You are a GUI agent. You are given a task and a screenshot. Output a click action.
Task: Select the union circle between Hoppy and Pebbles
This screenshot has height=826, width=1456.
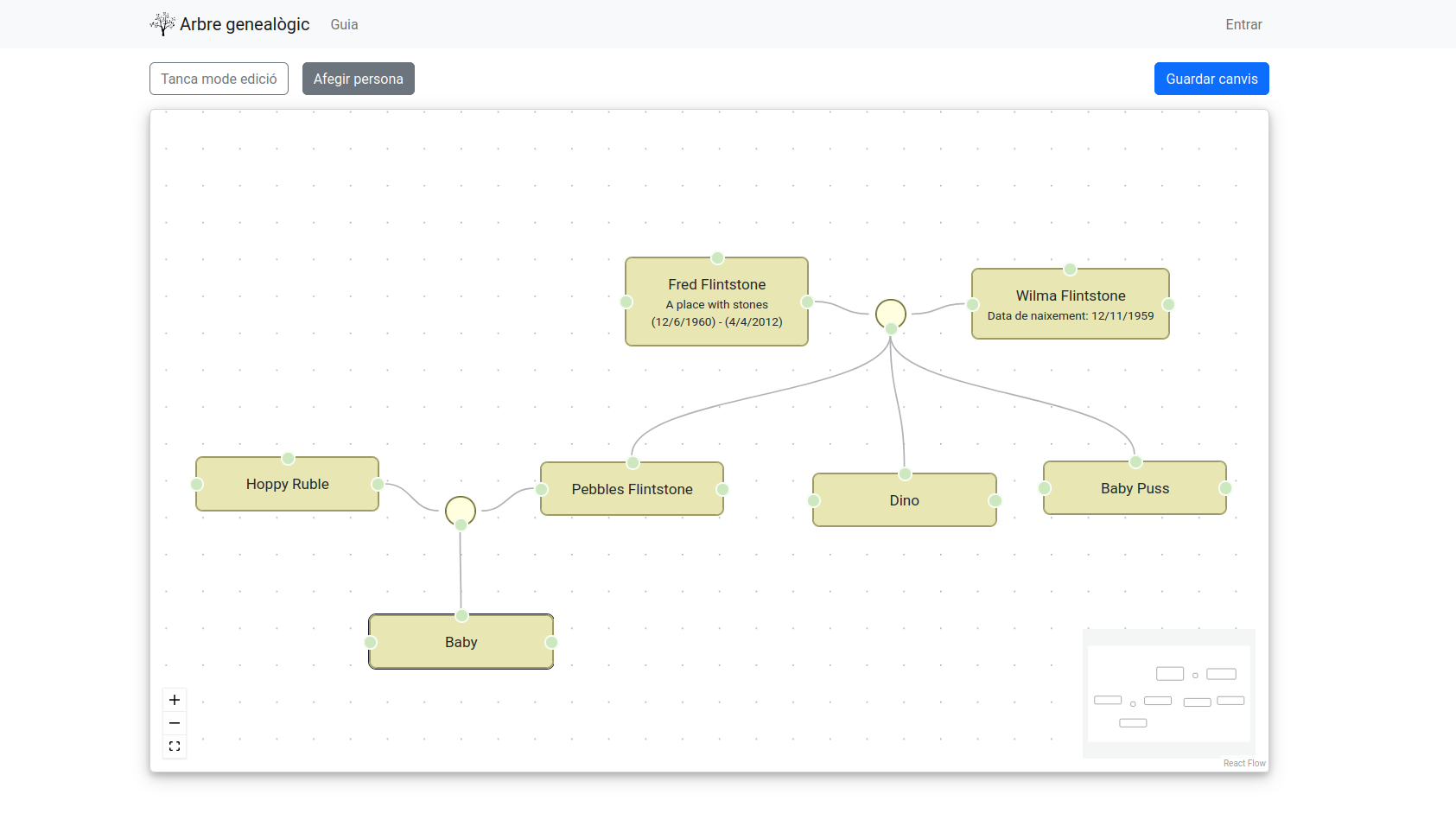(460, 511)
